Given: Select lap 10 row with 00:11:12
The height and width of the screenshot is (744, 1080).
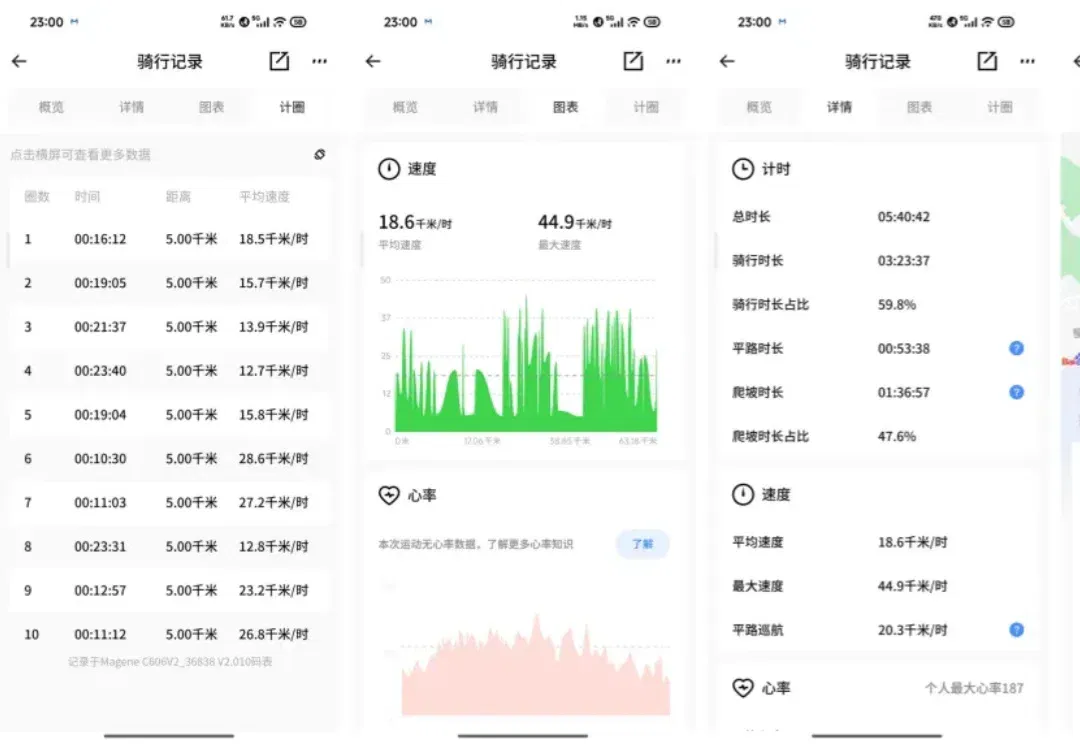Looking at the screenshot, I should 169,634.
